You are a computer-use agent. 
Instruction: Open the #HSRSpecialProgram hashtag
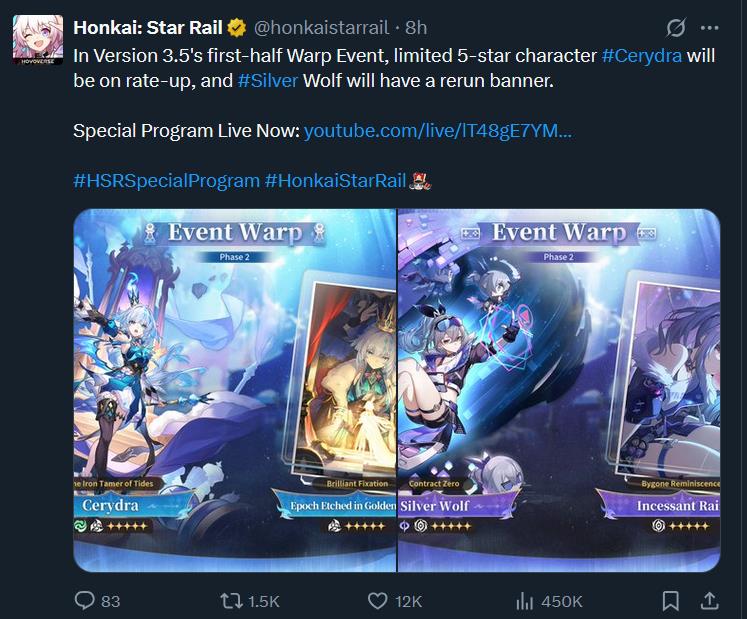166,181
